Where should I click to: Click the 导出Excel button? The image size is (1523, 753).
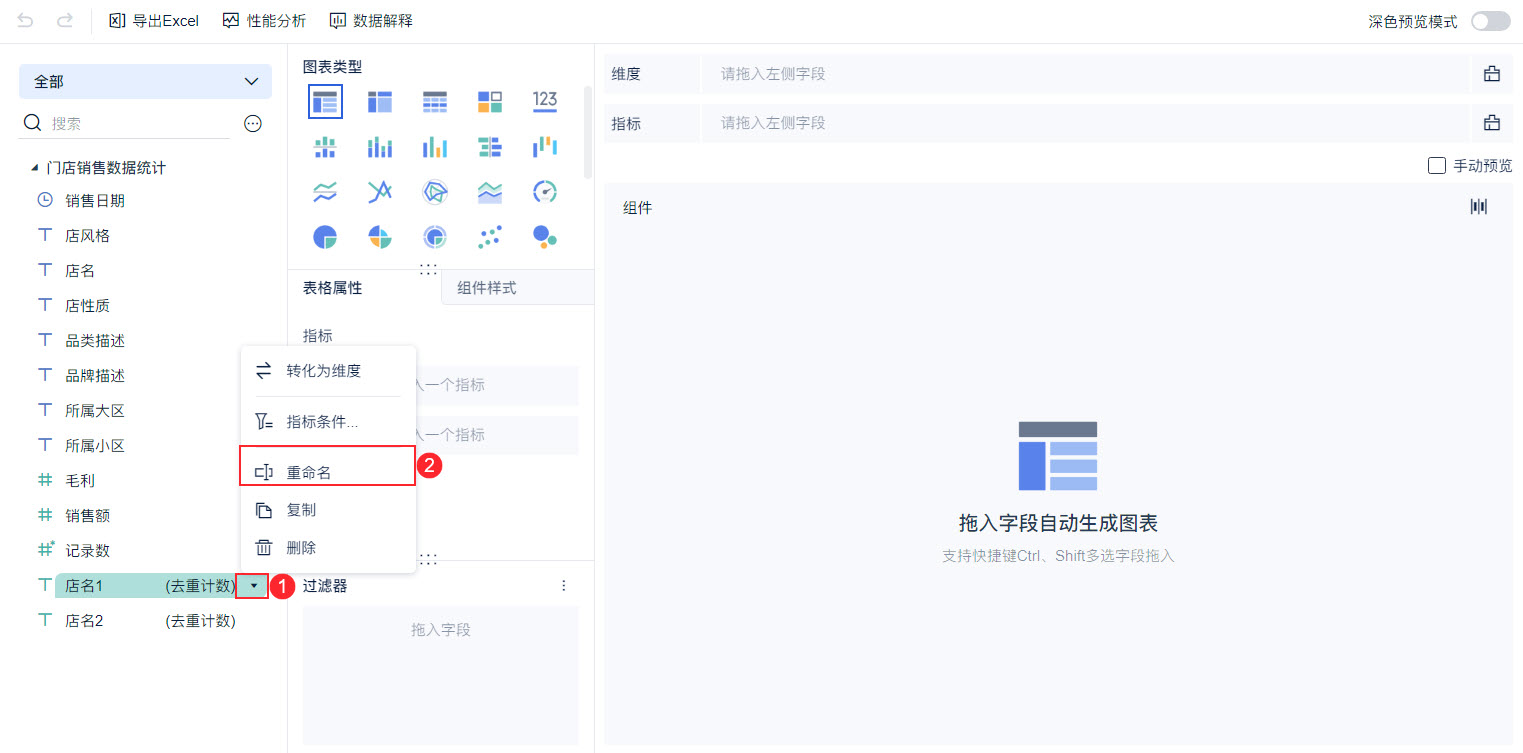(154, 21)
